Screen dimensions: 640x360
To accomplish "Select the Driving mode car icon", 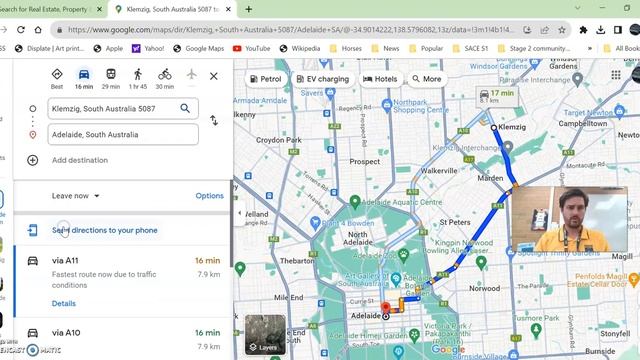I will [x=84, y=79].
